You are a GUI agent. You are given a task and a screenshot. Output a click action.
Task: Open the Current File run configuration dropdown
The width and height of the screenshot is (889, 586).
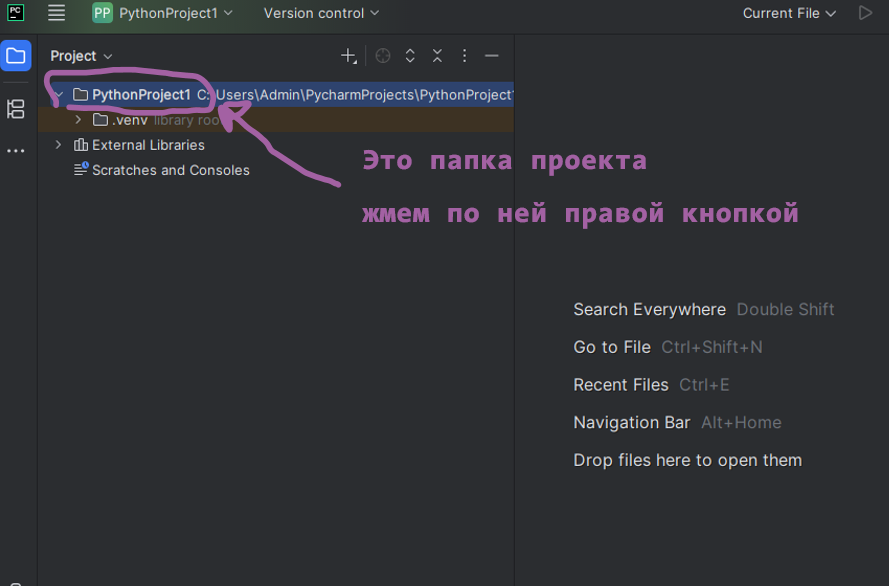[789, 13]
